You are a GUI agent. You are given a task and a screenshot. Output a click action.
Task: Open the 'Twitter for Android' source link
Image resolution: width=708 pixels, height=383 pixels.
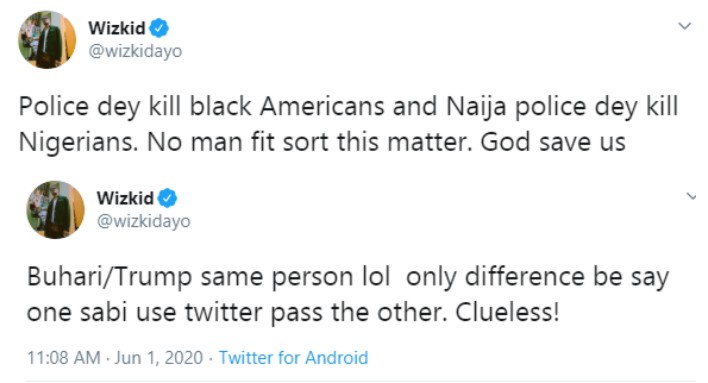coord(293,358)
